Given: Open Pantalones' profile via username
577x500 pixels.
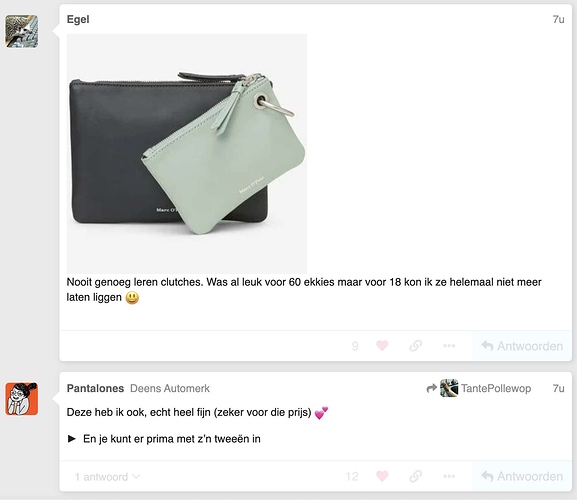Looking at the screenshot, I should click(95, 388).
